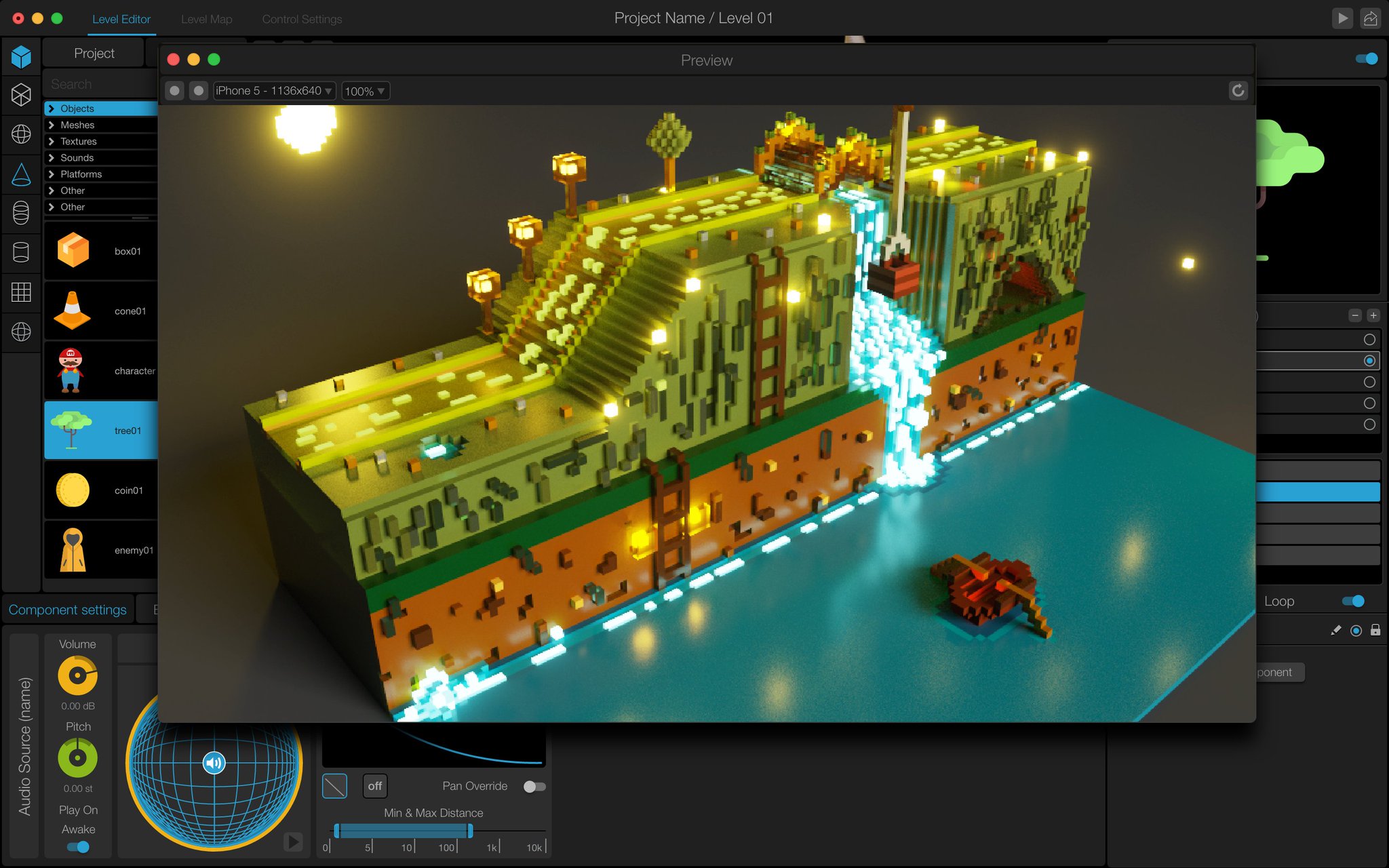1389x868 pixels.
Task: Expand the Meshes category tree
Action: point(52,125)
